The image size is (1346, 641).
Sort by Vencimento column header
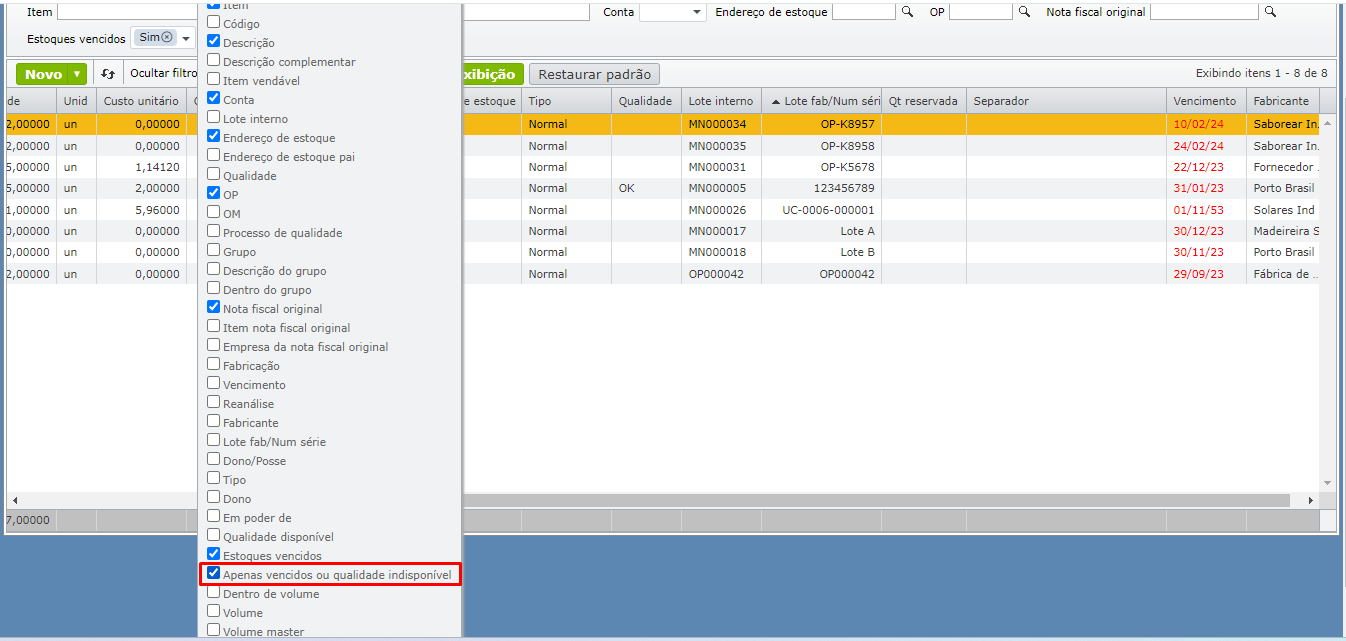point(1204,101)
